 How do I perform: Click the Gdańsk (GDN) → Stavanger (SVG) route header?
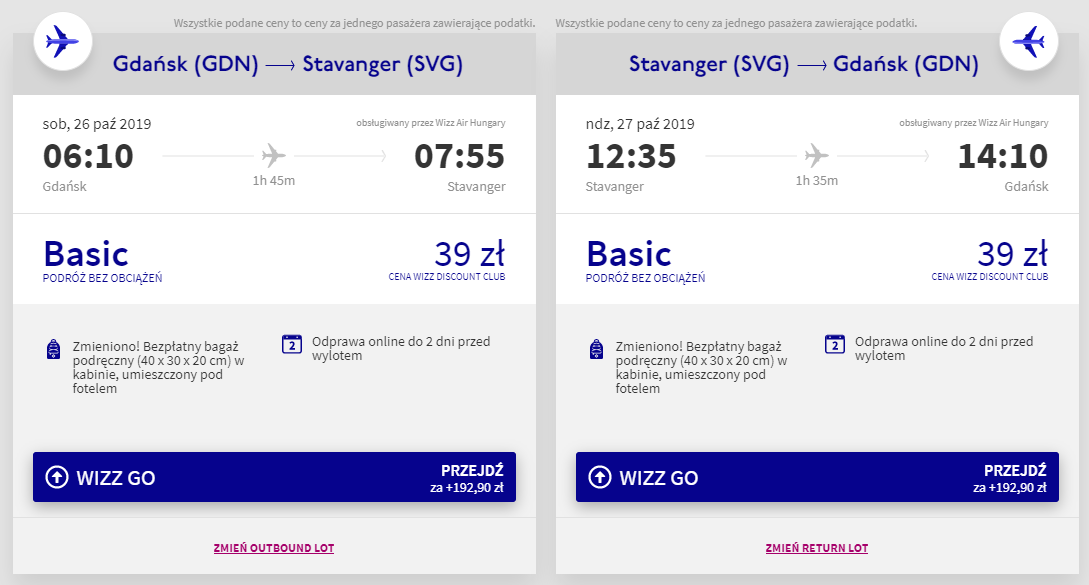(x=288, y=65)
